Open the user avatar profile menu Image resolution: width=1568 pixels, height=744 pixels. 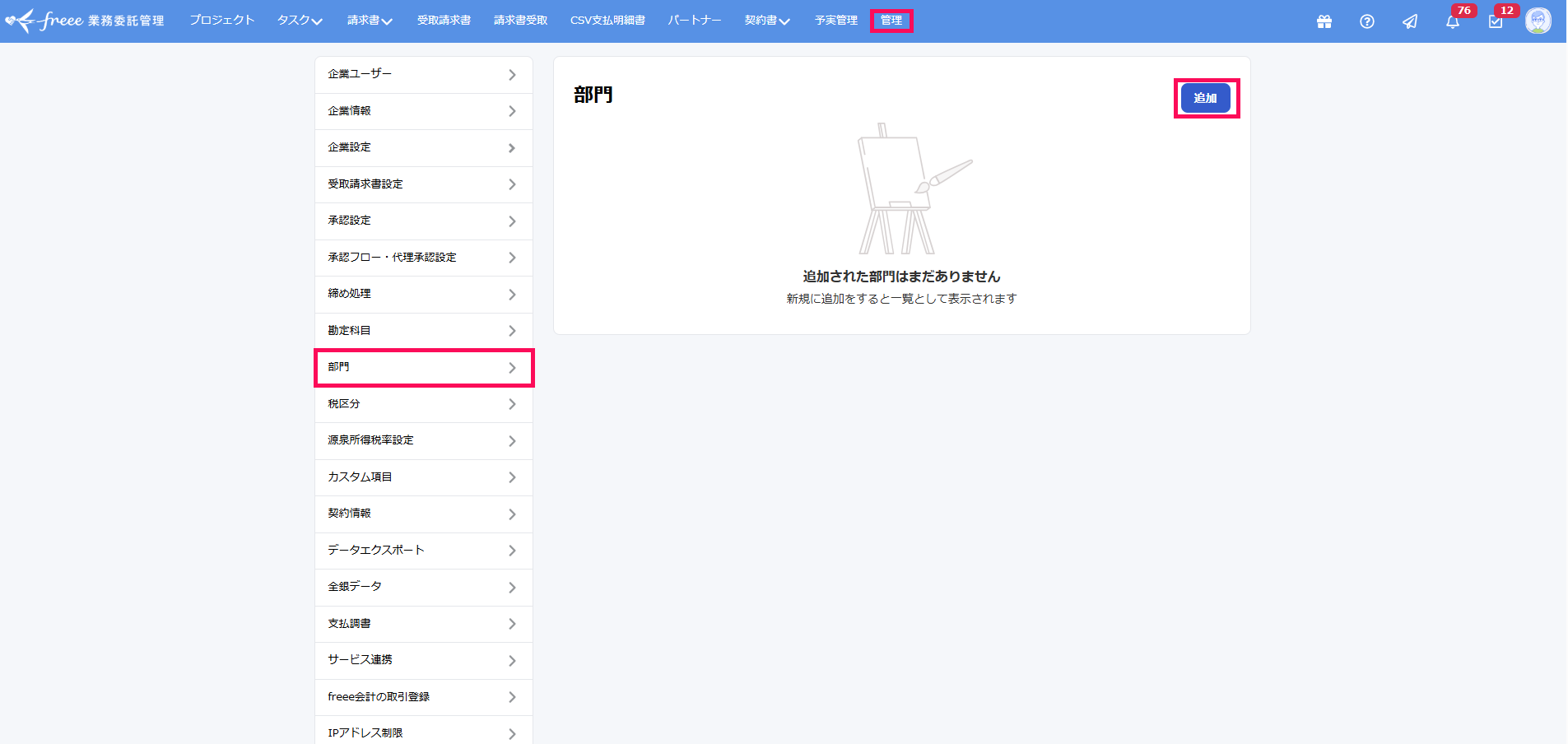click(x=1538, y=21)
